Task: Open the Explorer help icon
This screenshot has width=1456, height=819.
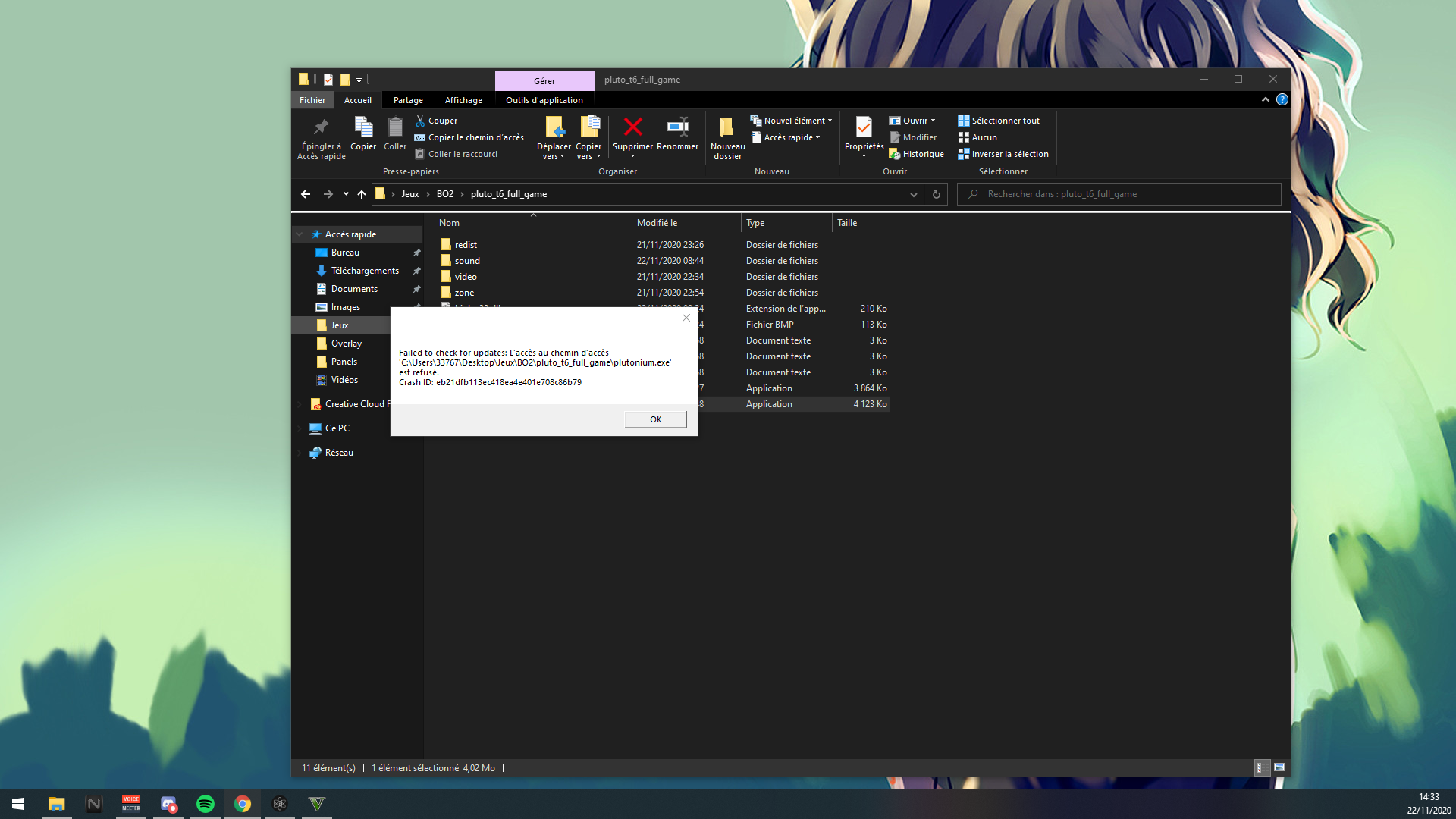Action: pos(1282,99)
